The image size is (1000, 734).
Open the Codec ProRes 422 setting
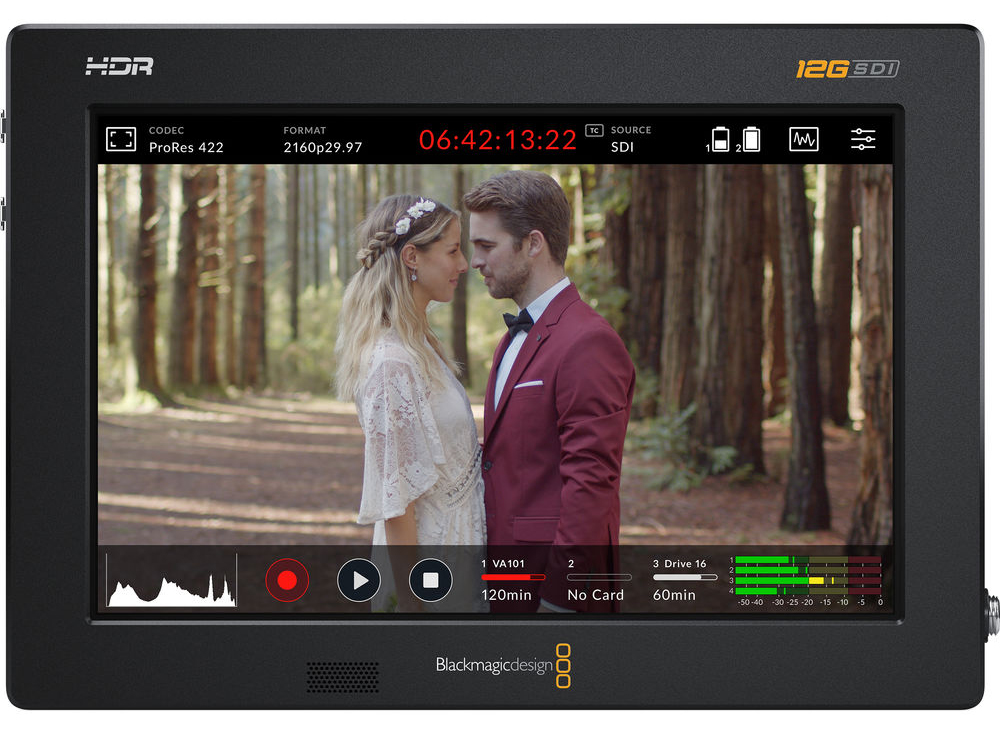pos(186,139)
